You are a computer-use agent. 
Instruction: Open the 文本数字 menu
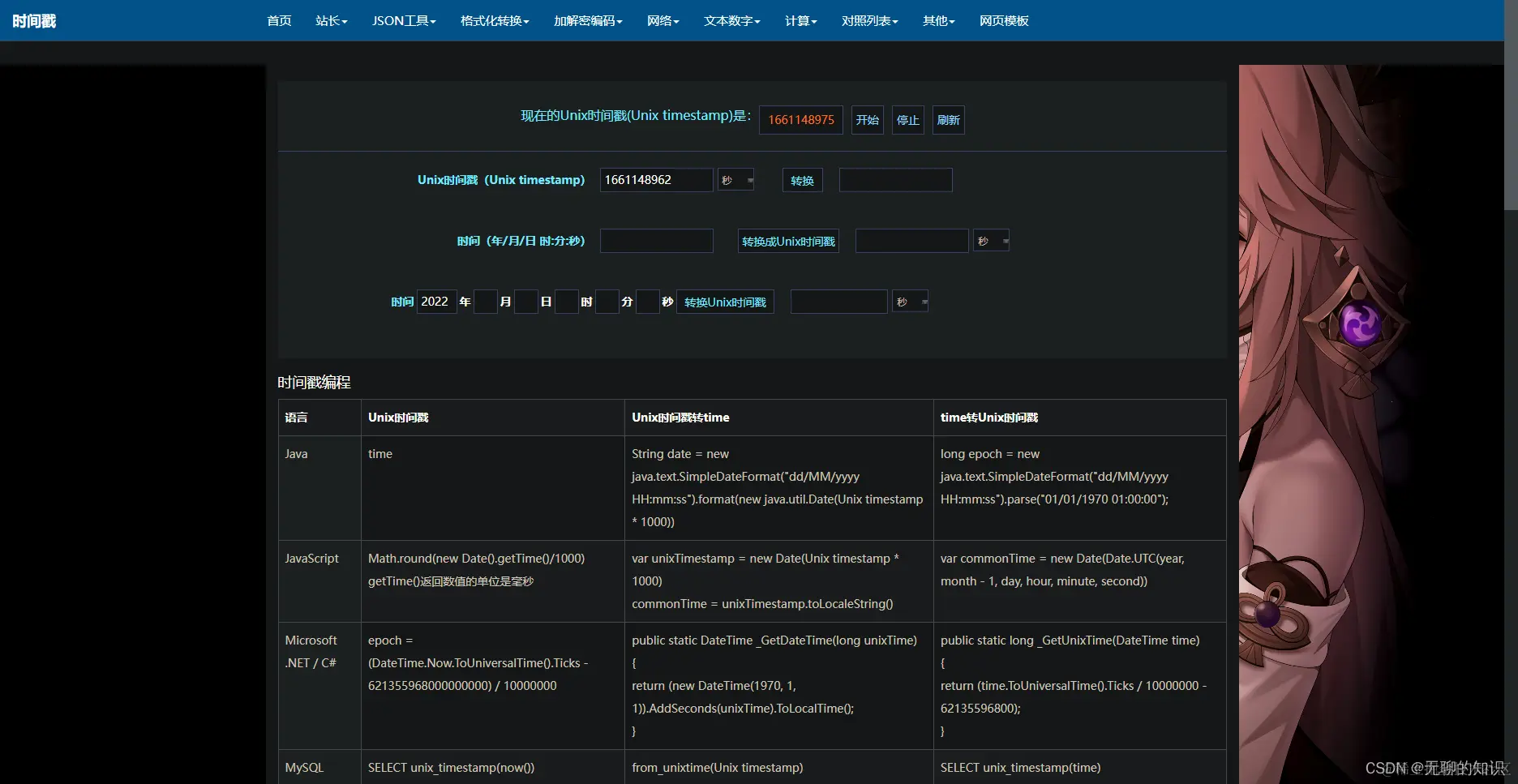[x=732, y=21]
